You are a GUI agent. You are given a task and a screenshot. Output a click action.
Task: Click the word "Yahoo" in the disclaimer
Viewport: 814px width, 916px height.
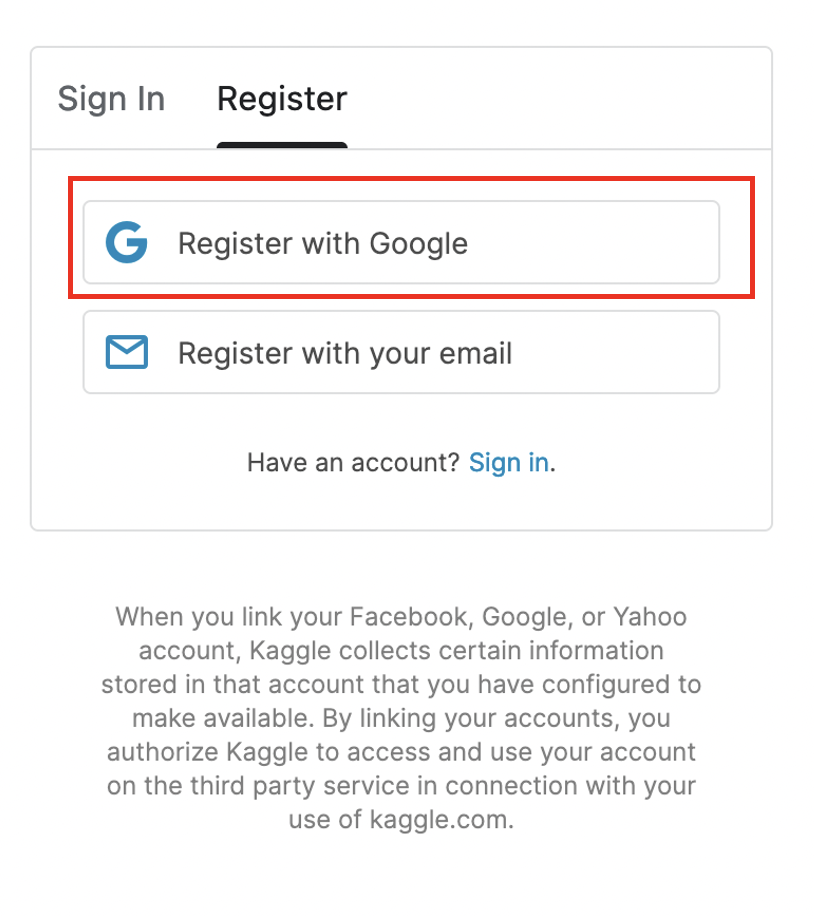pos(650,616)
